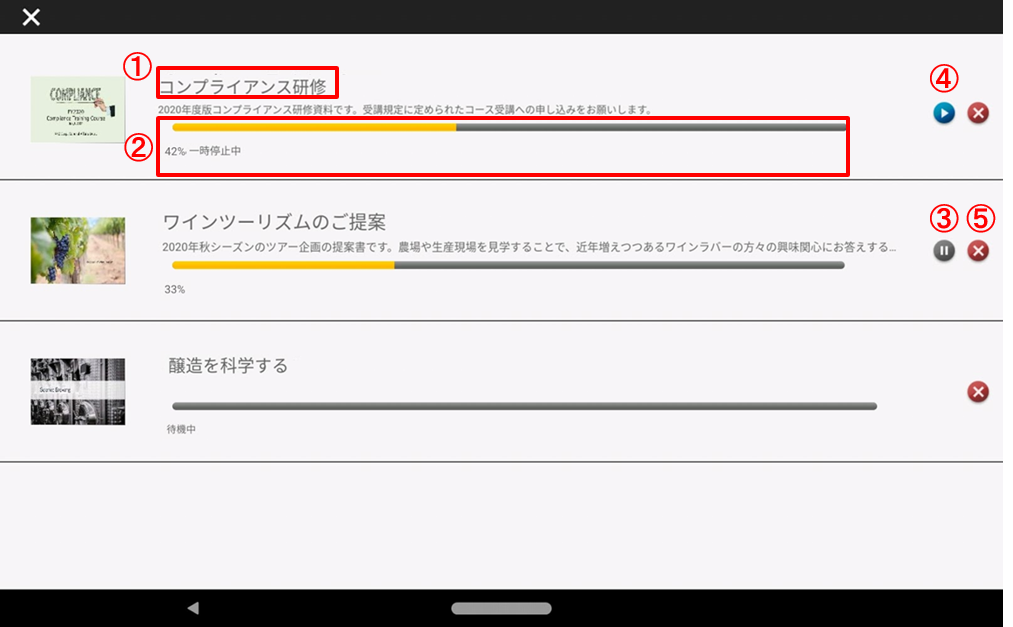The width and height of the screenshot is (1013, 627).
Task: Open the grape vineyard thumbnail
Action: tap(78, 251)
